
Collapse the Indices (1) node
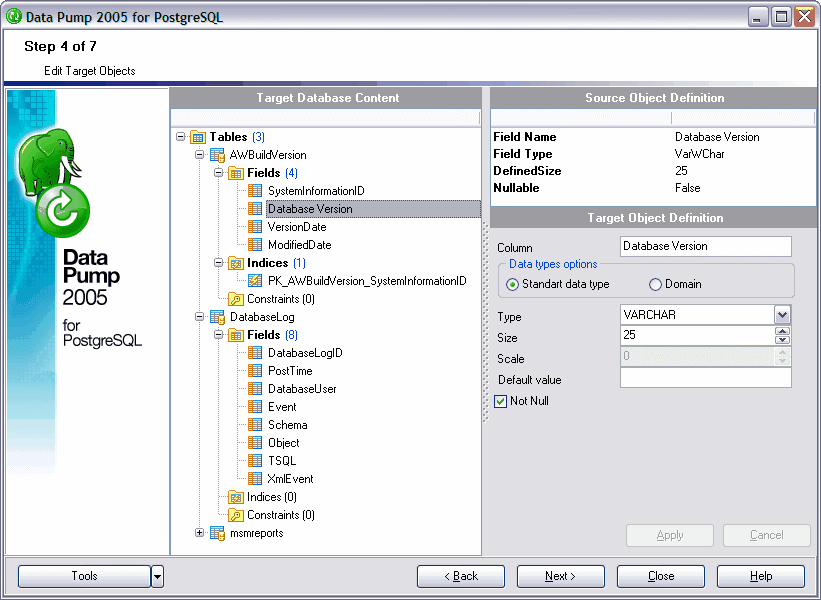click(218, 263)
